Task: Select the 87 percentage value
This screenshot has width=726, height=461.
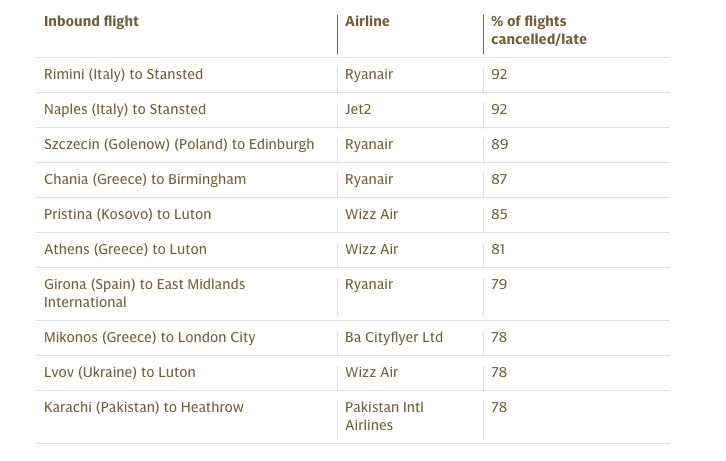Action: [x=499, y=180]
